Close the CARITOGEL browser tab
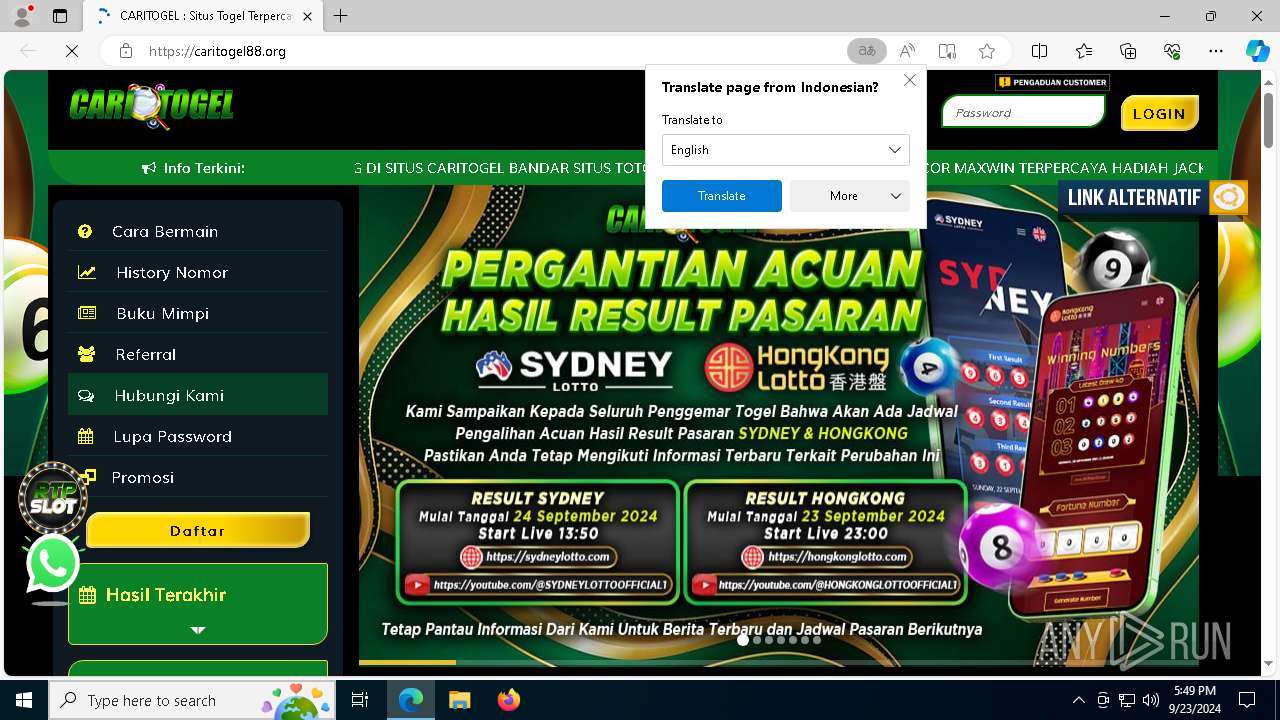Viewport: 1280px width, 720px height. [x=308, y=16]
